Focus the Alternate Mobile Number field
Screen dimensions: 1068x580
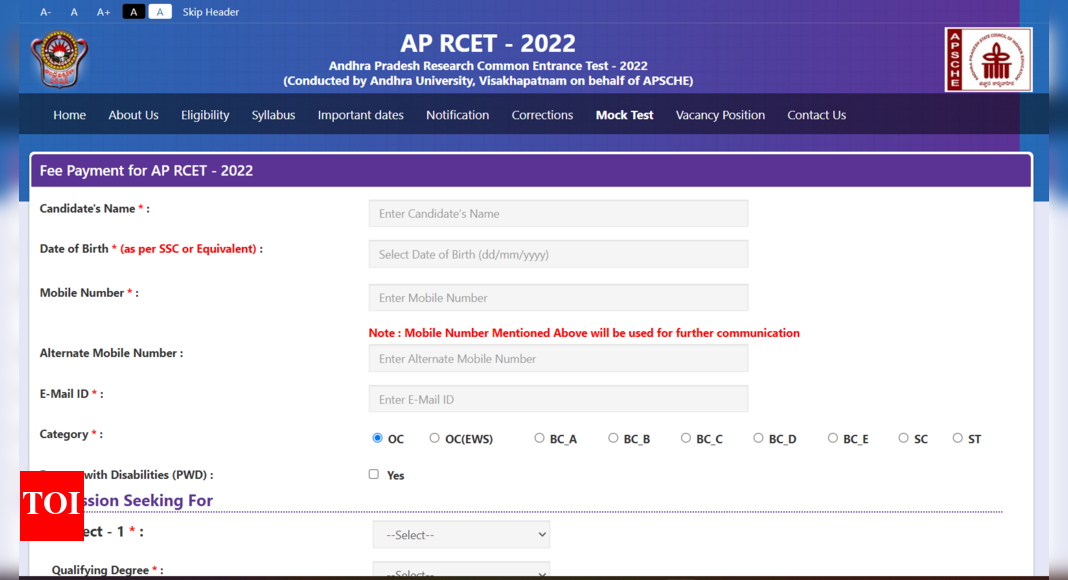[x=559, y=358]
